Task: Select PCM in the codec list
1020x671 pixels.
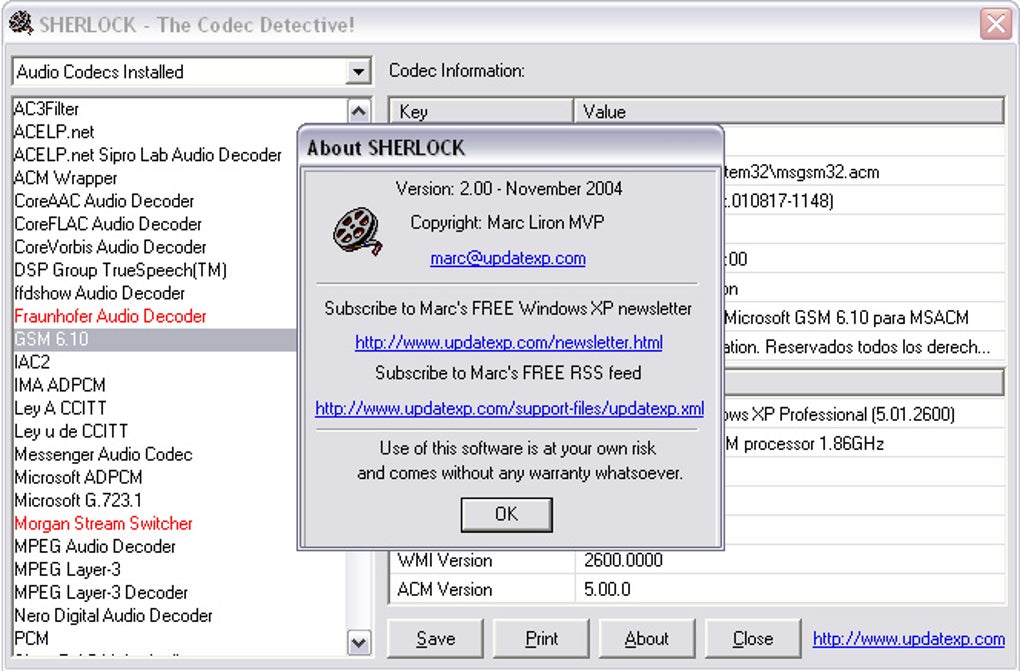Action: pyautogui.click(x=31, y=638)
